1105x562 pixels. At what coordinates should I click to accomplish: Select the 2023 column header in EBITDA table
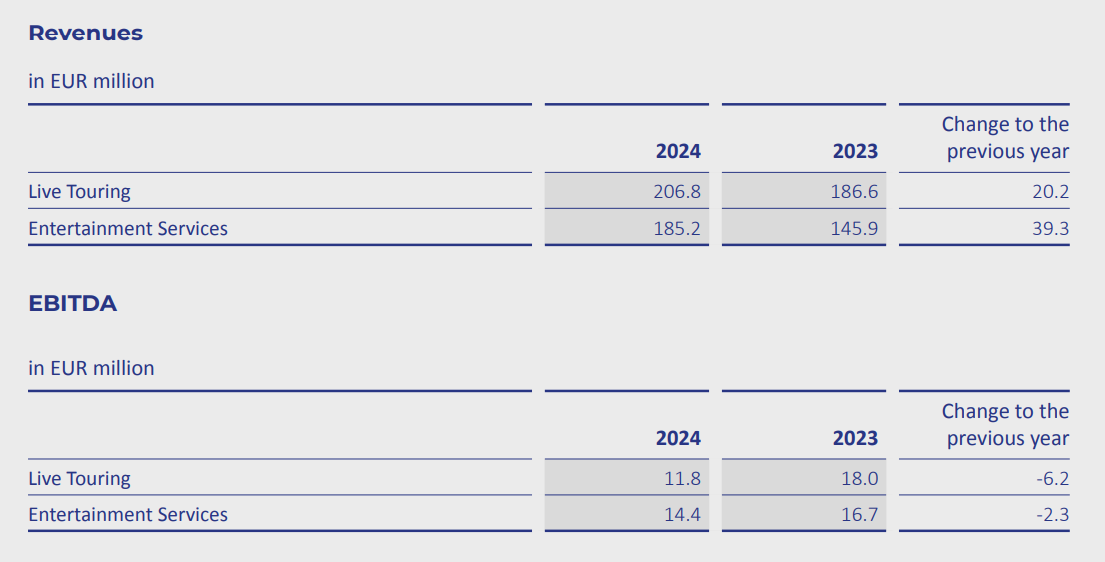click(855, 438)
